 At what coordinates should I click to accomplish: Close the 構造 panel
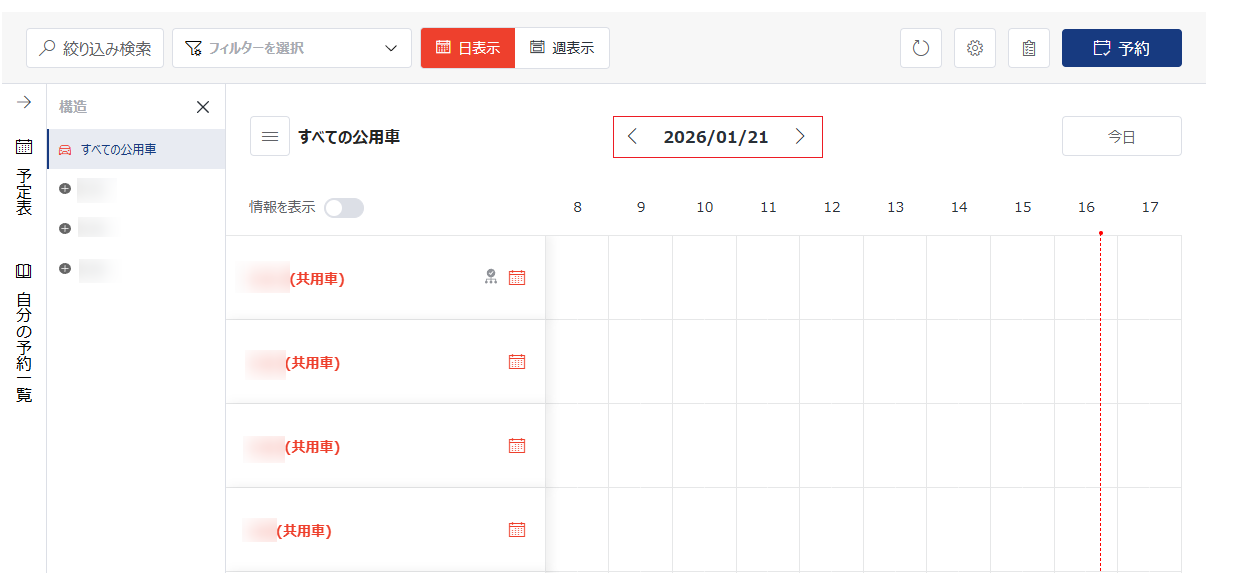click(x=203, y=107)
